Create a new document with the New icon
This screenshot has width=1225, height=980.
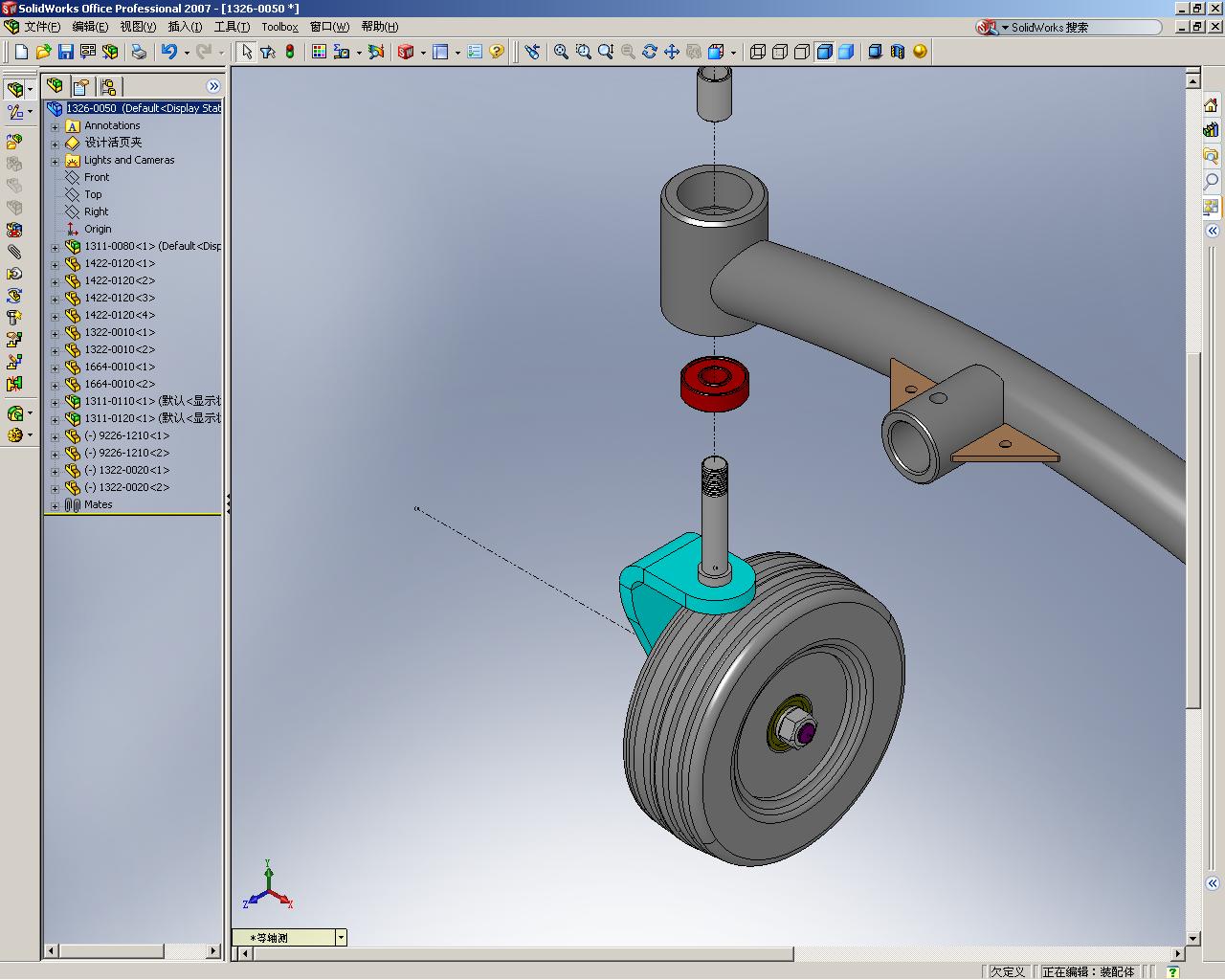click(x=21, y=52)
